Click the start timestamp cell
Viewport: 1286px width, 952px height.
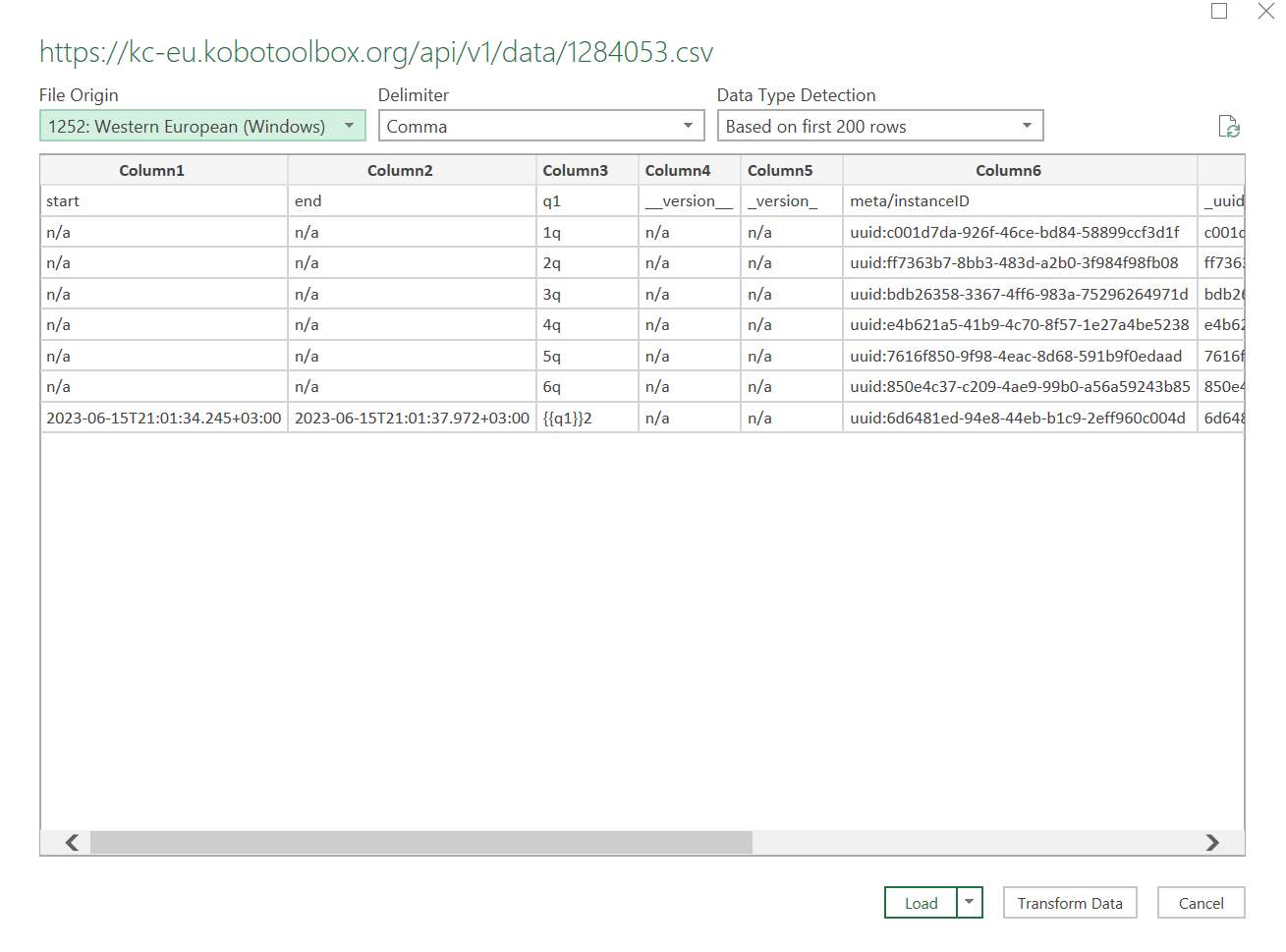tap(162, 418)
